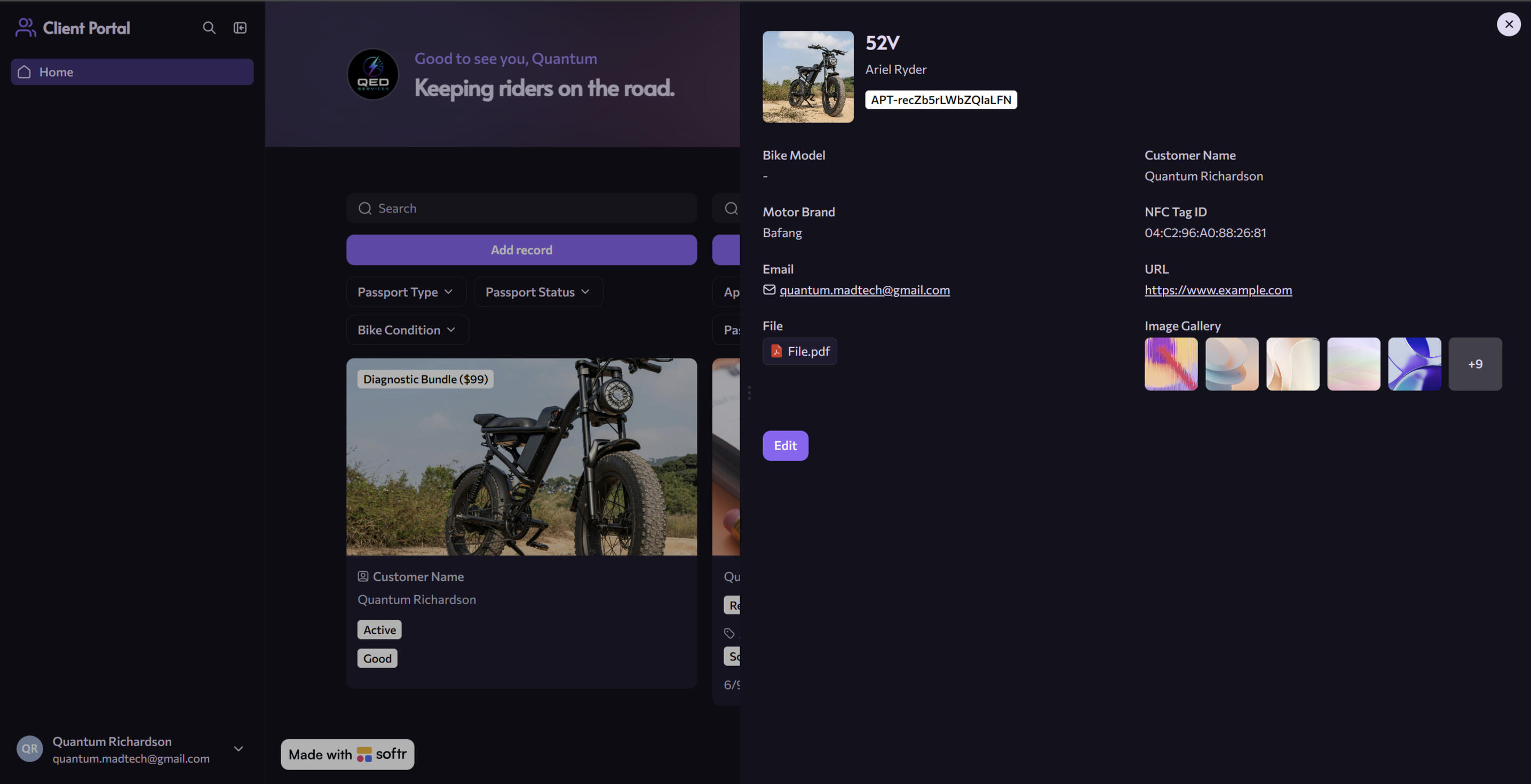Click the Client Portal users logo icon

[x=25, y=27]
